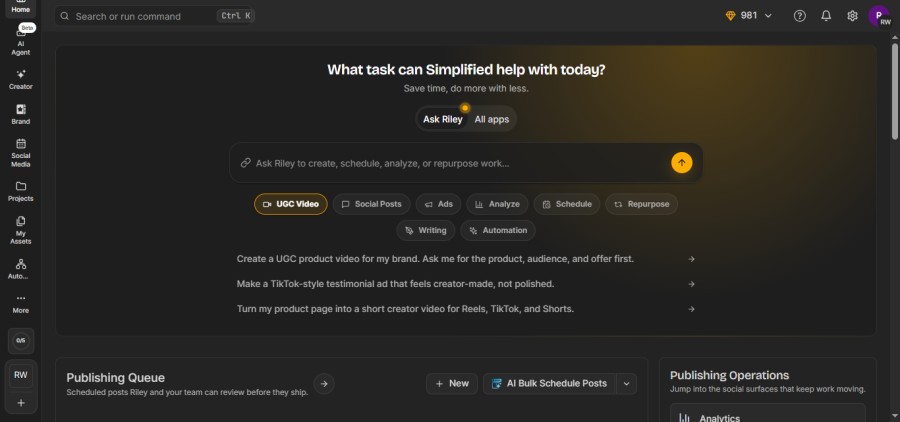
Task: Open the AI Agent beta sidebar item
Action: coord(21,40)
